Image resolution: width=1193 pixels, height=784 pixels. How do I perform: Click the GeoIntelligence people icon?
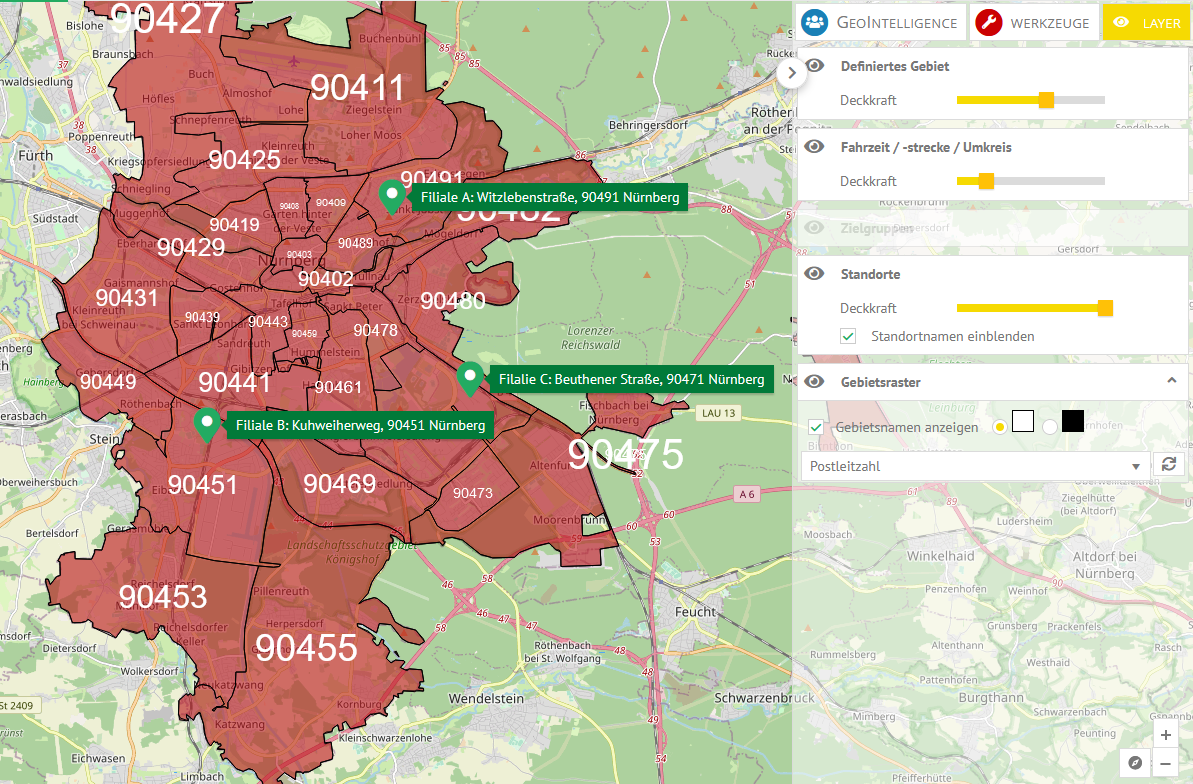tap(815, 22)
